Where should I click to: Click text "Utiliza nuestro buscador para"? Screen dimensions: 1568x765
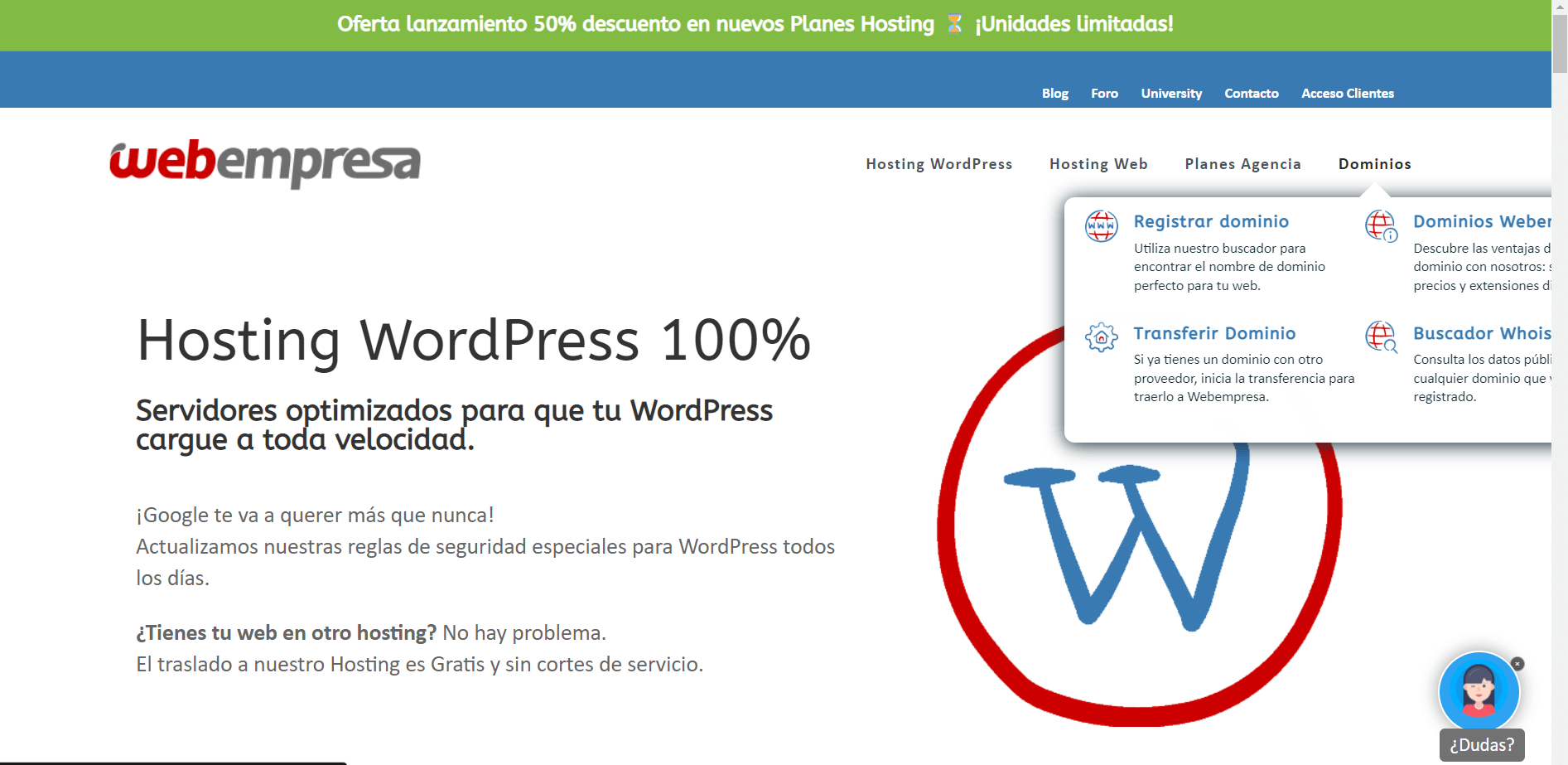(x=1219, y=248)
